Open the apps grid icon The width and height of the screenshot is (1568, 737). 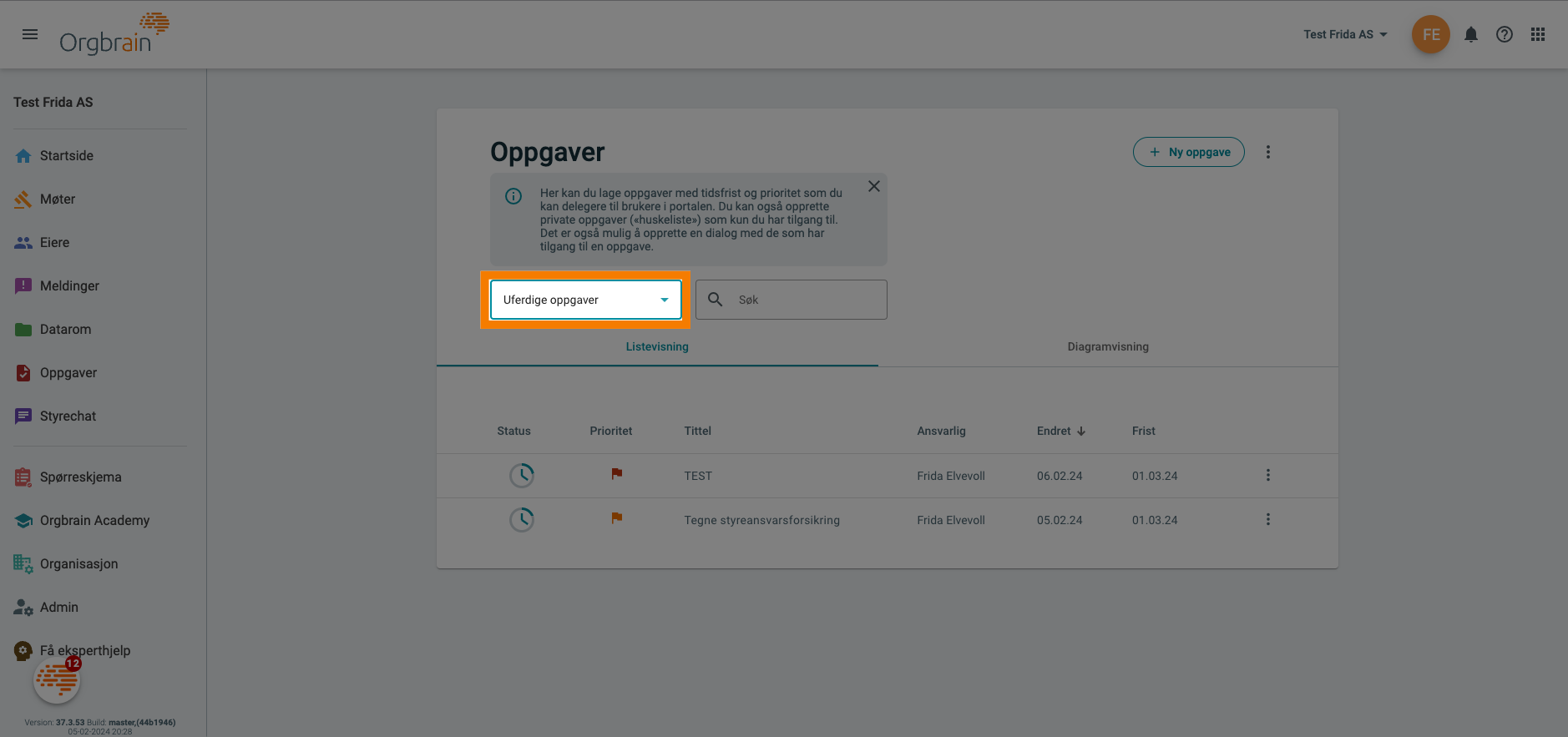(x=1538, y=34)
